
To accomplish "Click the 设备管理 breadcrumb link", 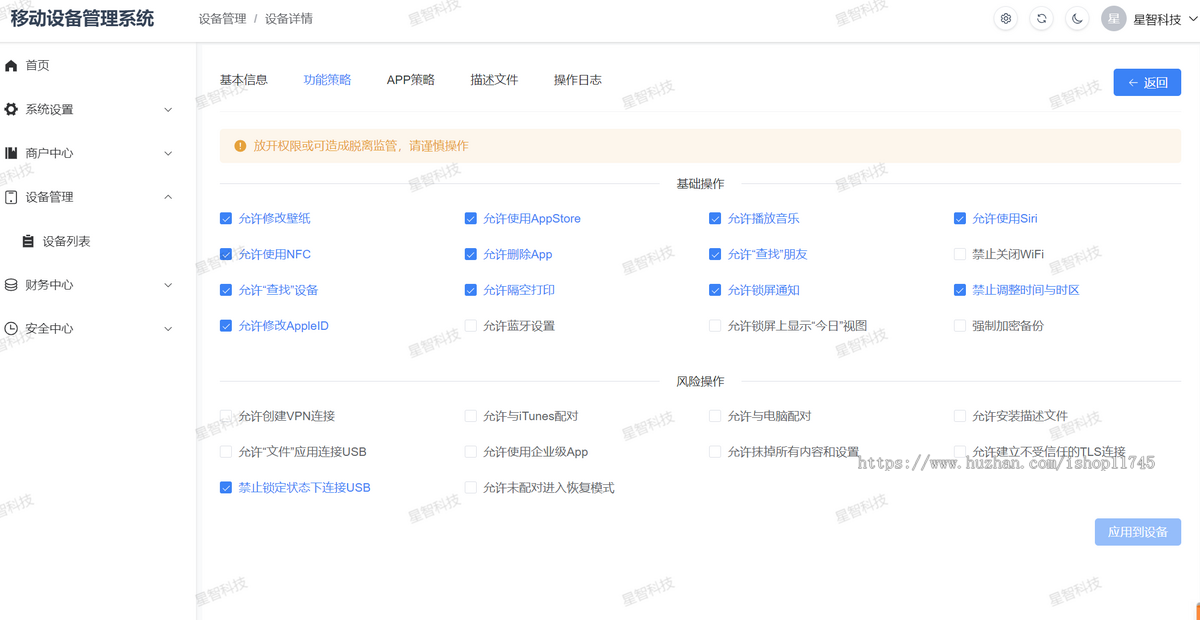I will point(223,19).
